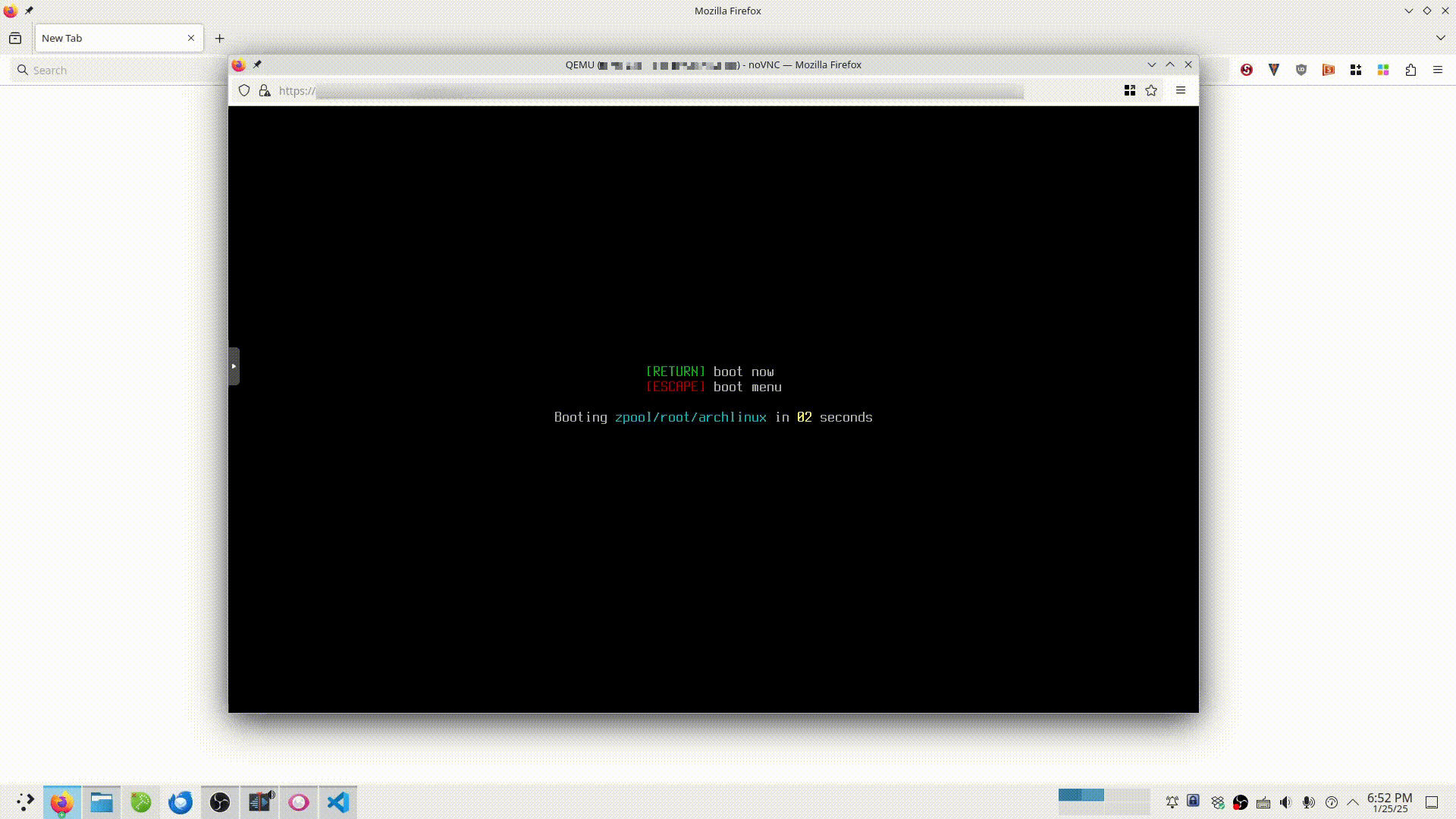The image size is (1456, 819).
Task: Launch OBS Studio from the taskbar
Action: 220,802
